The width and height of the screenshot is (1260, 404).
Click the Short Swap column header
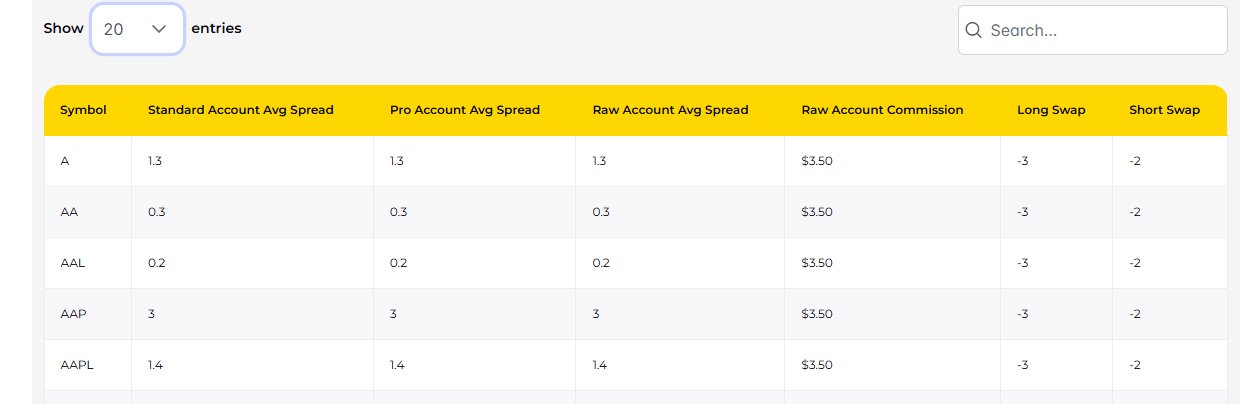tap(1164, 110)
